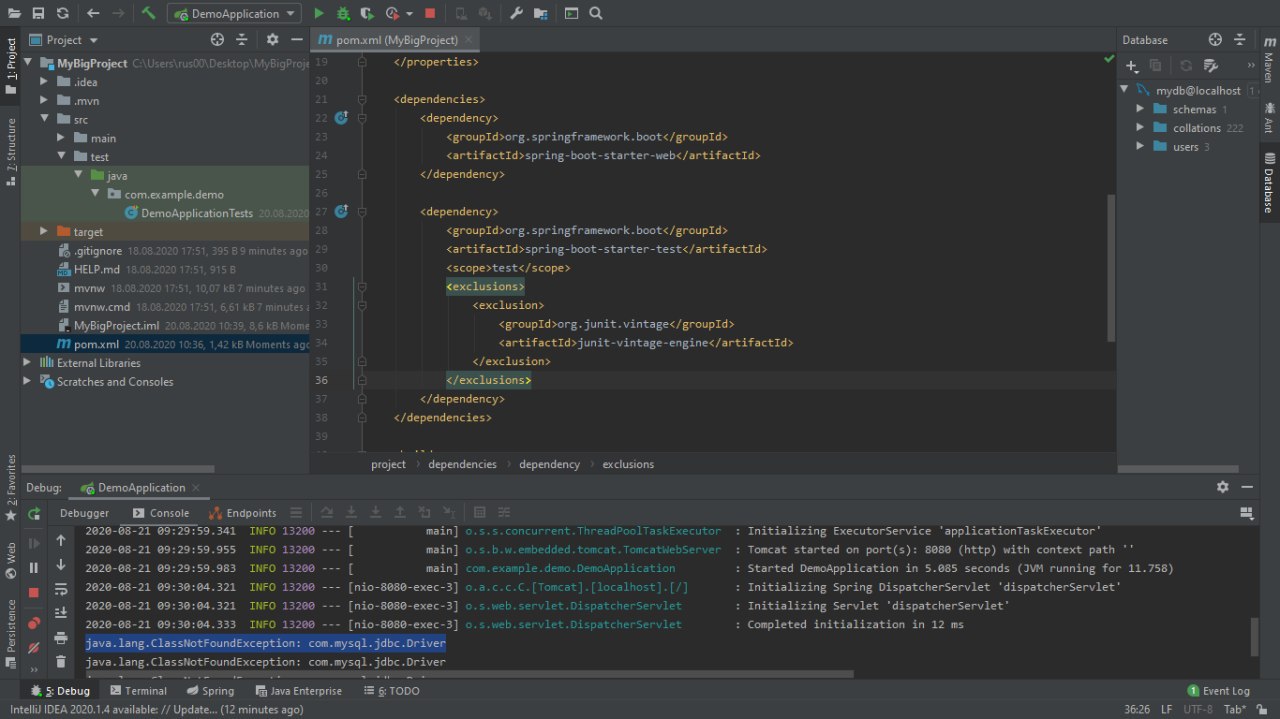Toggle soft-wrap in console
Viewport: 1280px width, 719px height.
pos(61,589)
